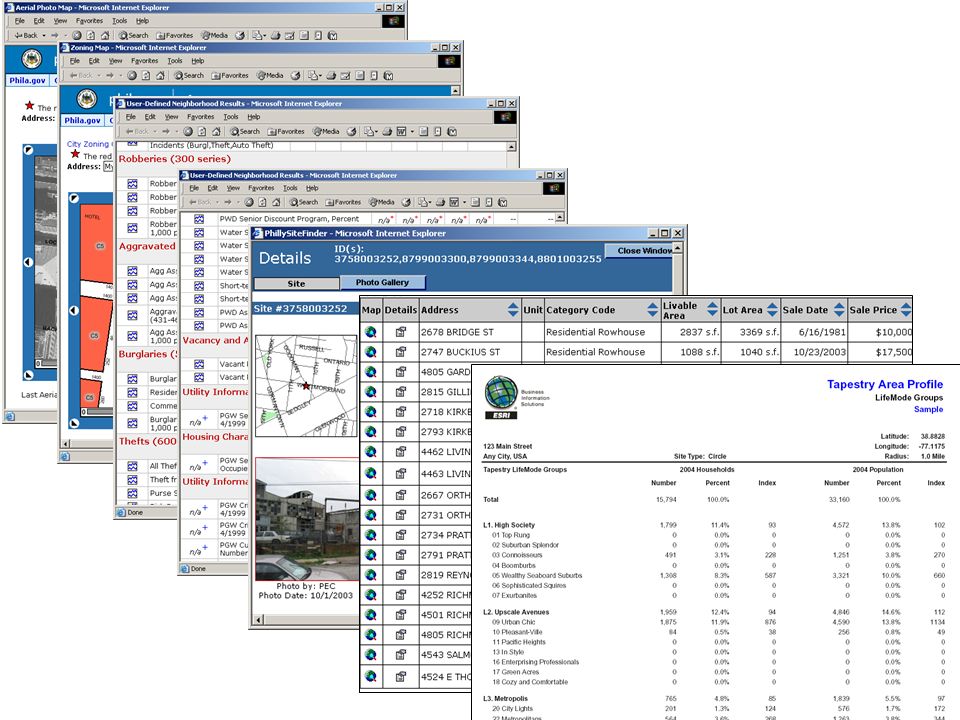Click Favorites button in Zoning Map toolbar
960x720 pixels.
point(230,75)
